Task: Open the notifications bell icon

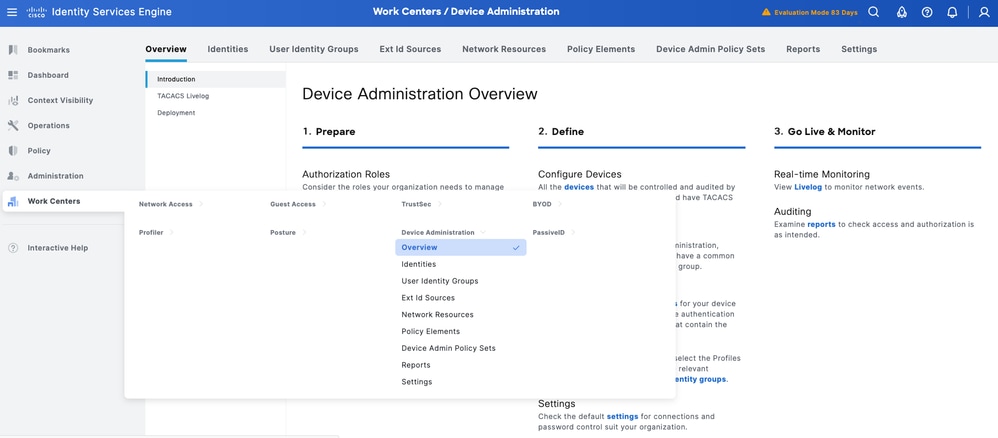Action: 952,12
